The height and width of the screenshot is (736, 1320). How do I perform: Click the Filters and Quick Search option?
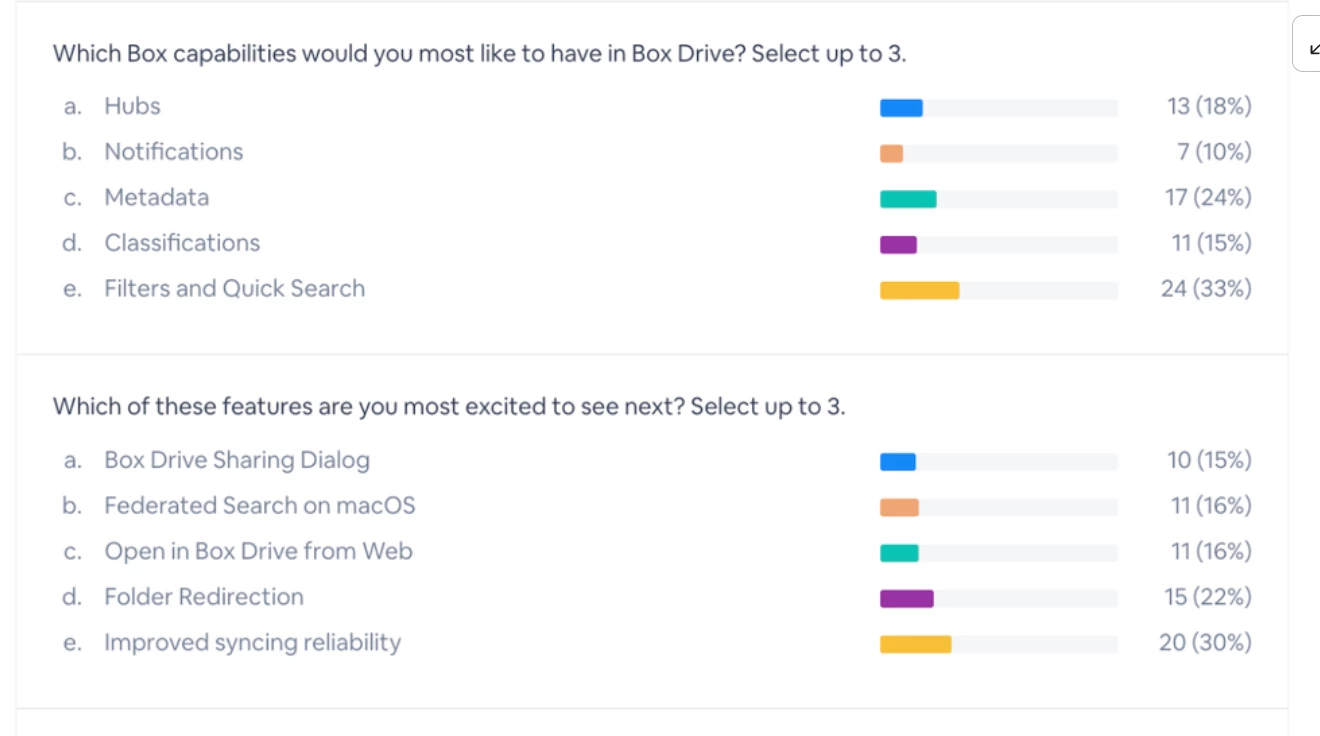pyautogui.click(x=234, y=288)
